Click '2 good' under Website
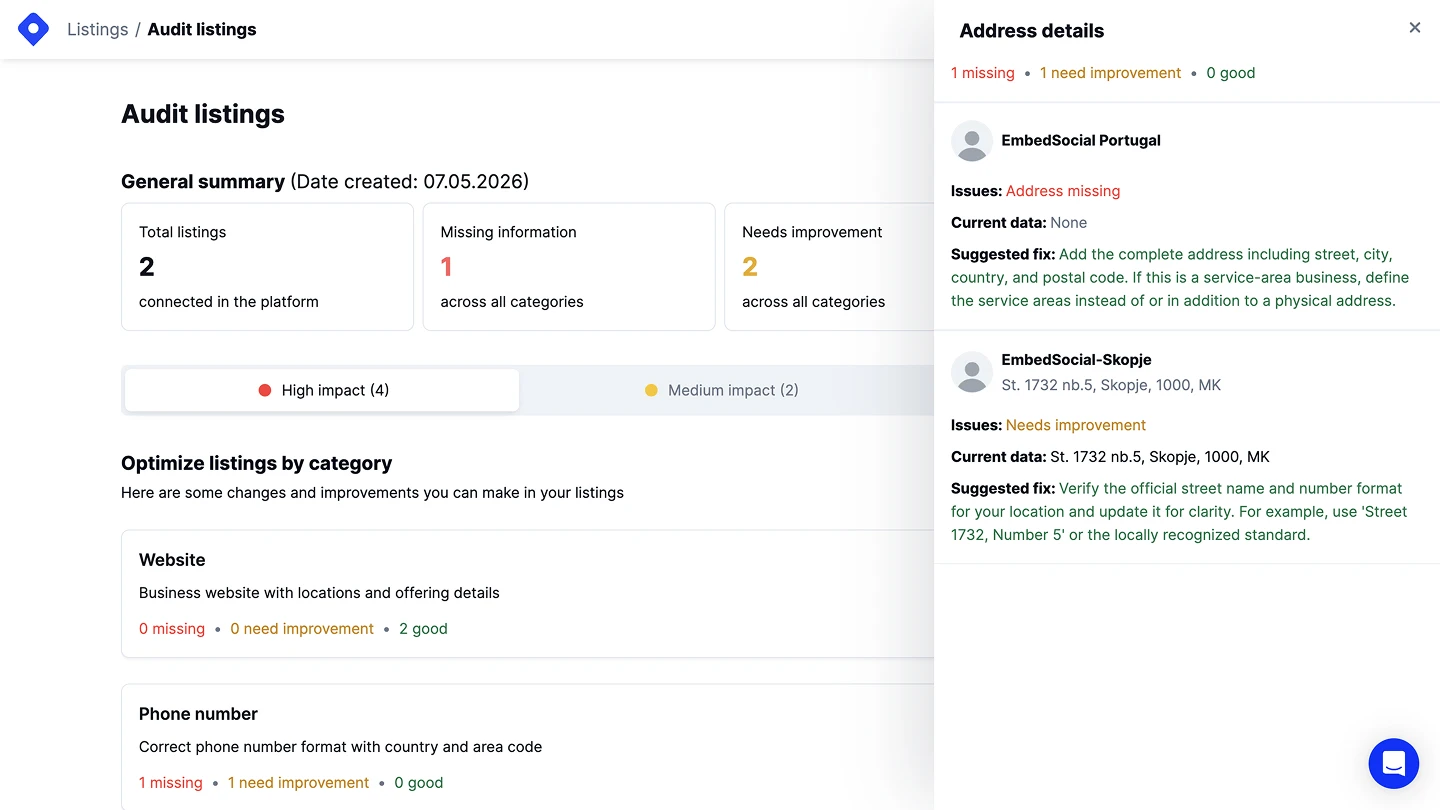 pos(423,629)
